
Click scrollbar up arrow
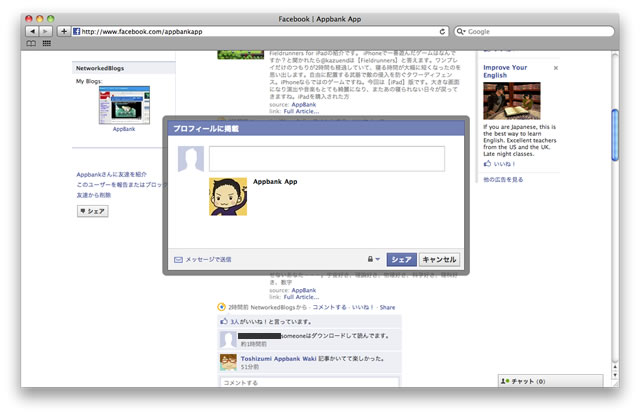[615, 367]
